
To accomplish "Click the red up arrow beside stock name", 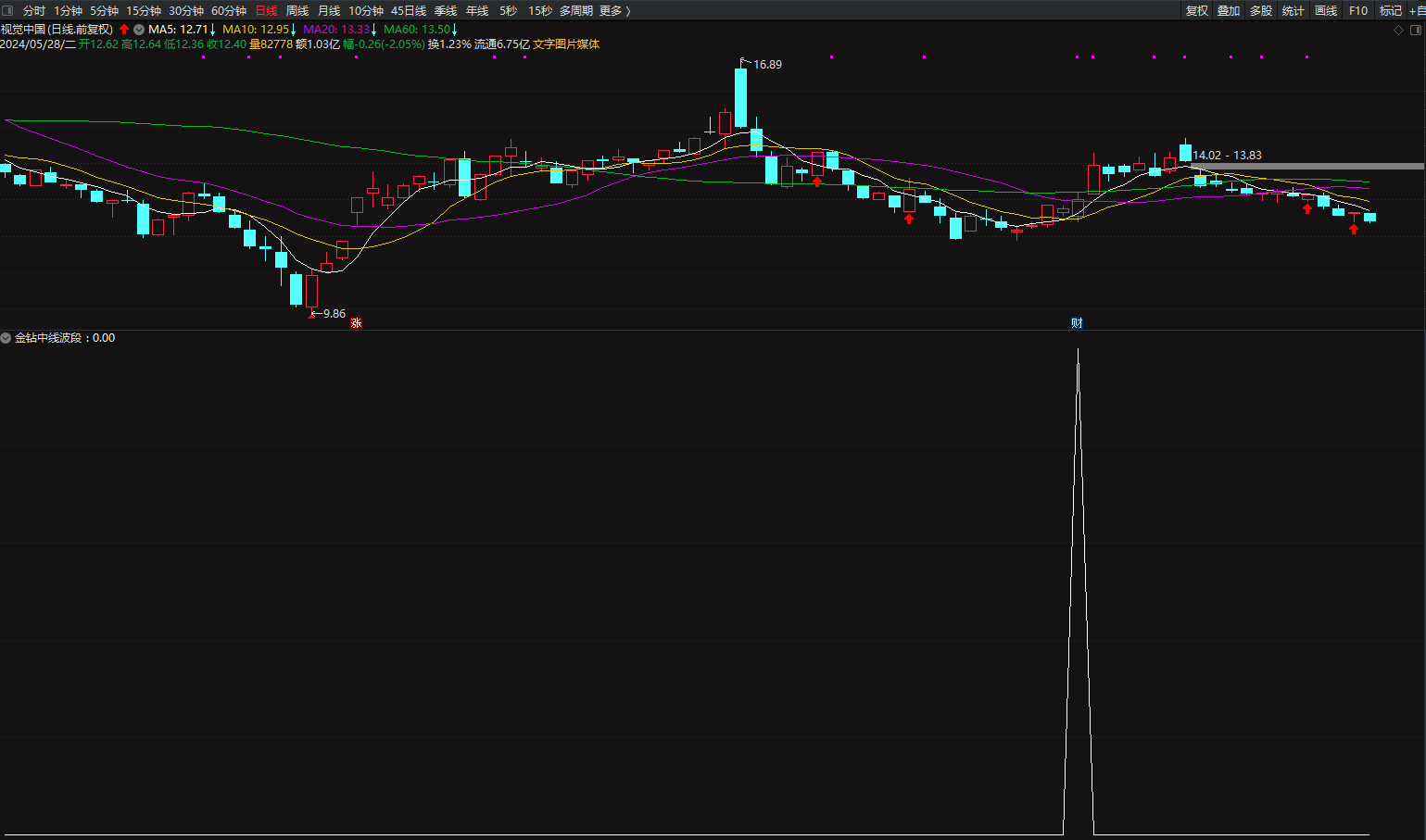I will click(124, 30).
